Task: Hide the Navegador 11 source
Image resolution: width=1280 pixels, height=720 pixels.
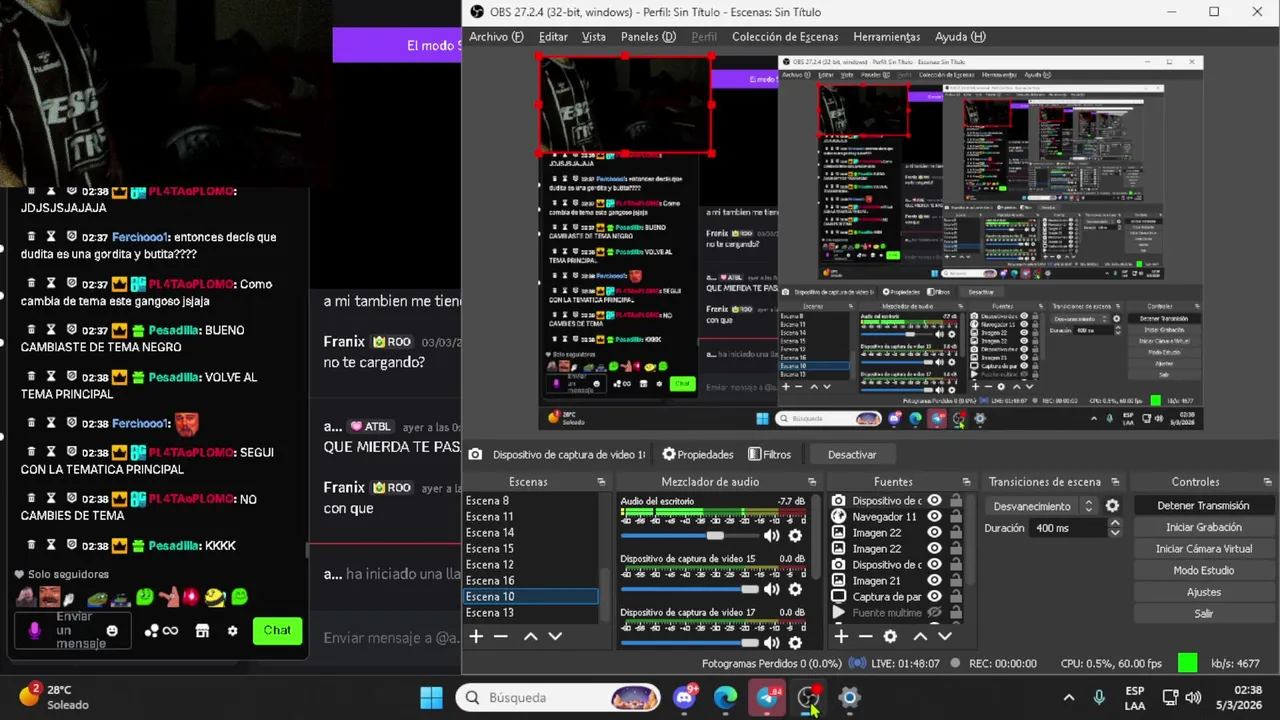Action: pos(934,517)
